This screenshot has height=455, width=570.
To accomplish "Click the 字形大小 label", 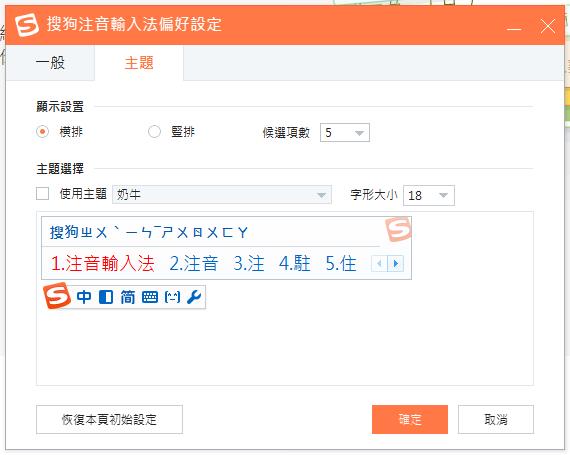I will [x=374, y=195].
